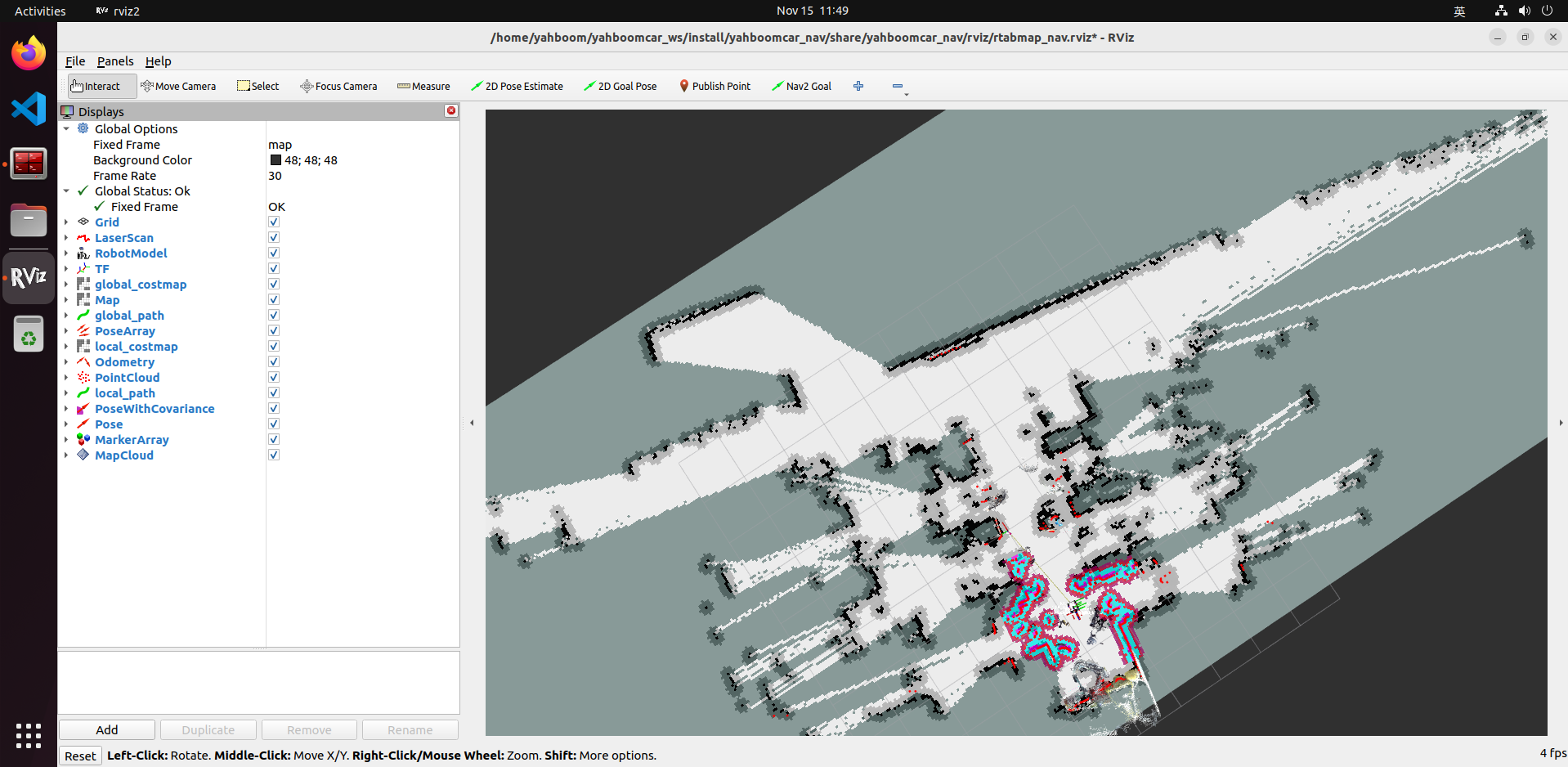1568x767 pixels.
Task: Toggle the LaserScan display checkbox
Action: click(274, 237)
